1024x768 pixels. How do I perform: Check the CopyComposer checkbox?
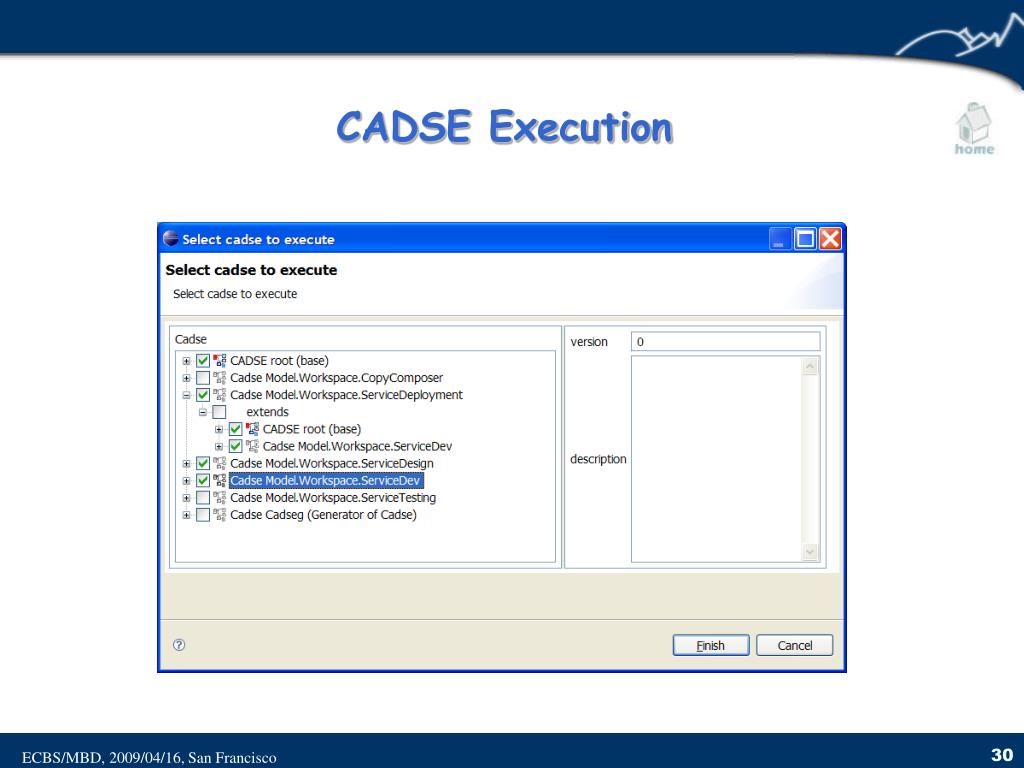click(x=203, y=377)
